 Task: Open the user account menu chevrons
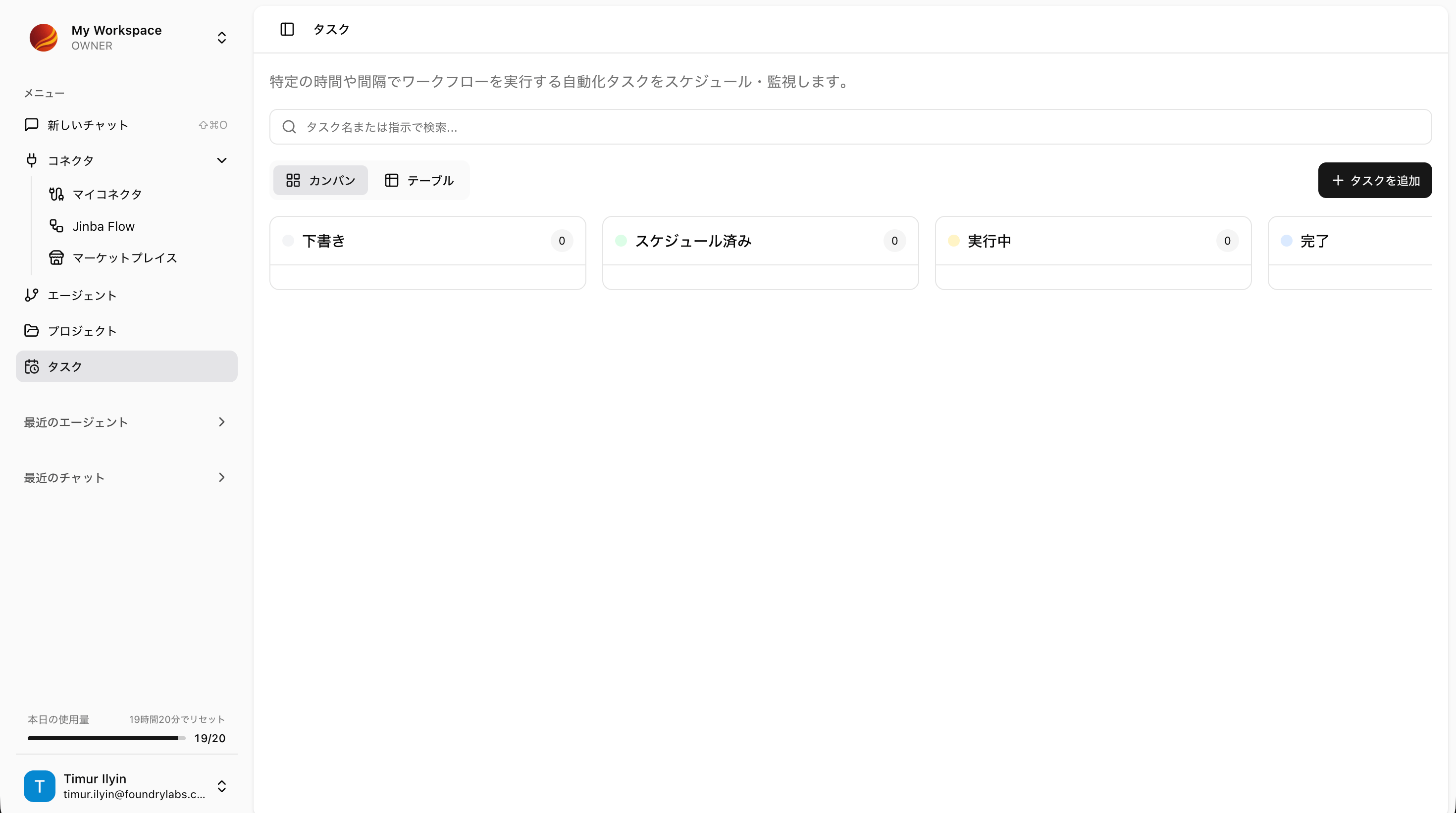221,786
